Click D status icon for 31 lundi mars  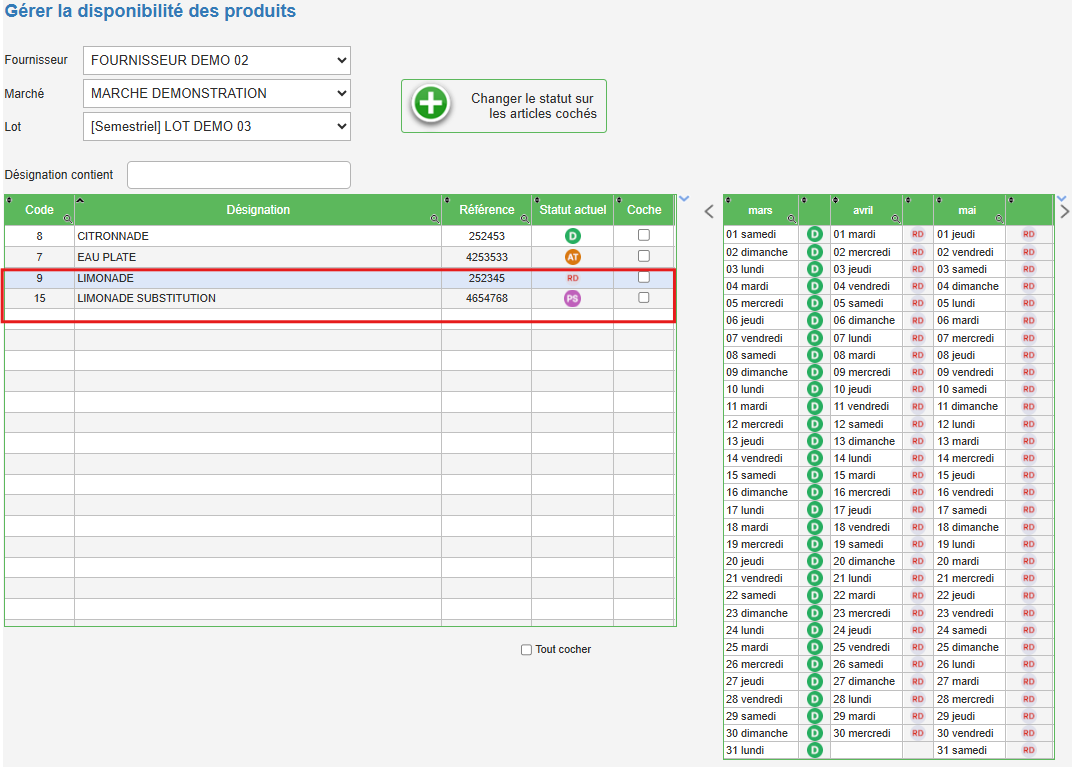814,750
